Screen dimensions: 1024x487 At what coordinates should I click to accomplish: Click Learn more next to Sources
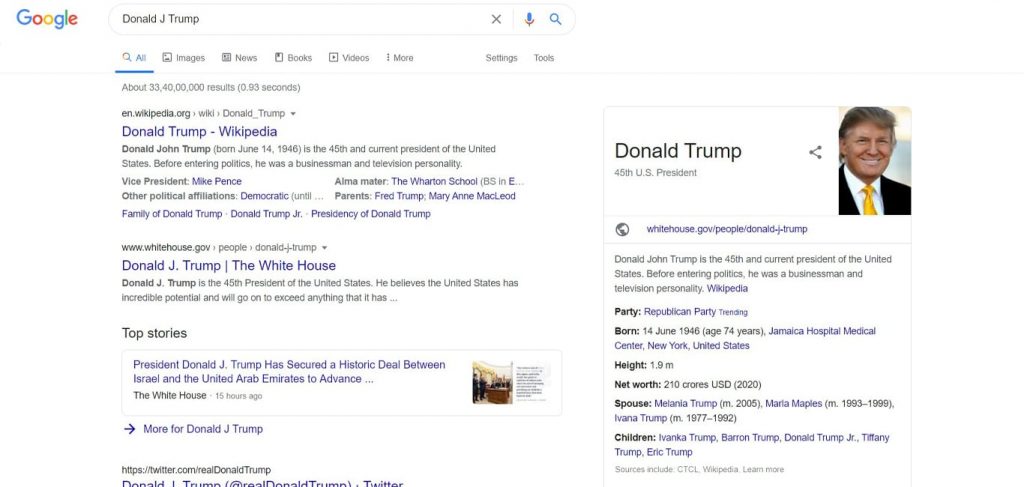763,469
